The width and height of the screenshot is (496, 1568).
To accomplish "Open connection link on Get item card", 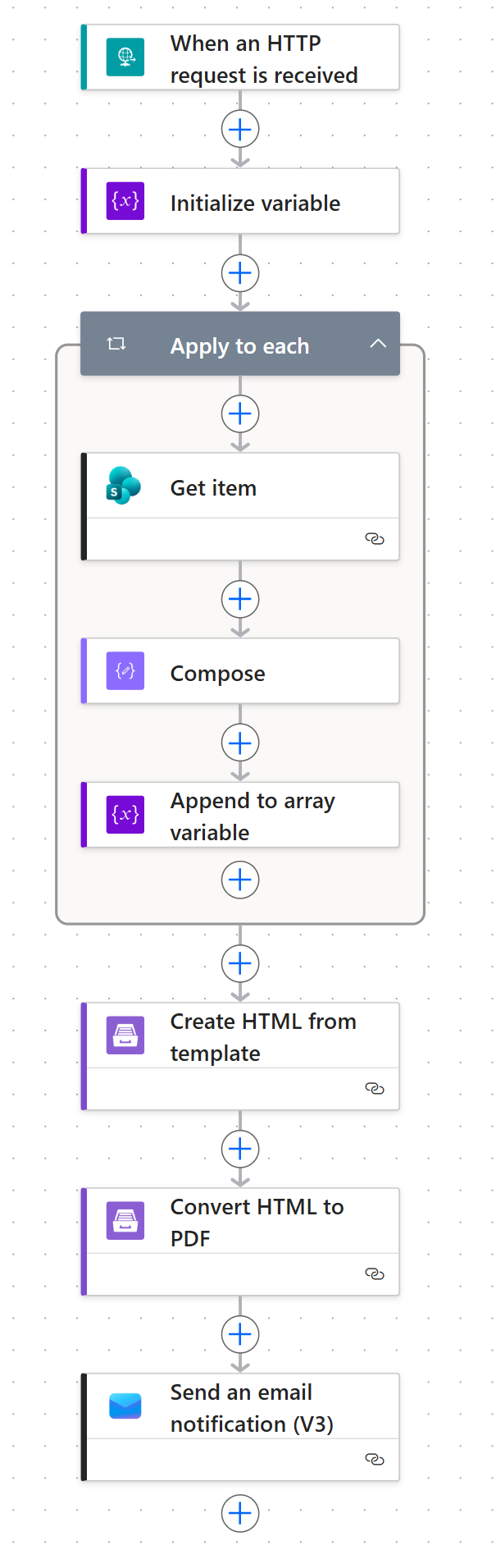I will (x=375, y=539).
